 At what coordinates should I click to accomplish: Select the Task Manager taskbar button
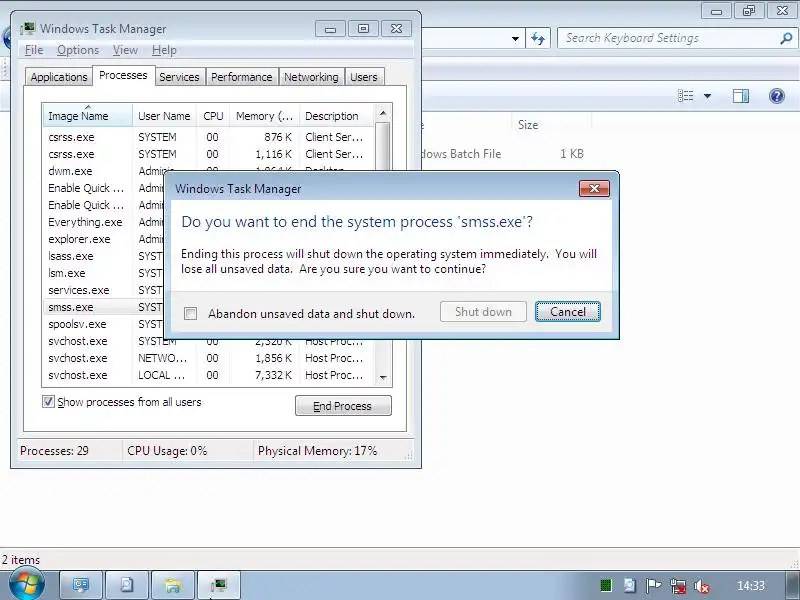click(219, 585)
